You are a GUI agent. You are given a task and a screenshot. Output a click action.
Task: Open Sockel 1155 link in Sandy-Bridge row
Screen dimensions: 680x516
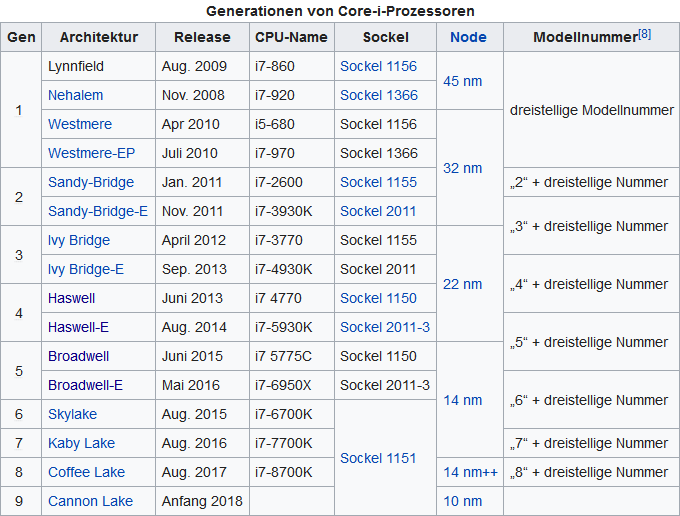(x=378, y=182)
